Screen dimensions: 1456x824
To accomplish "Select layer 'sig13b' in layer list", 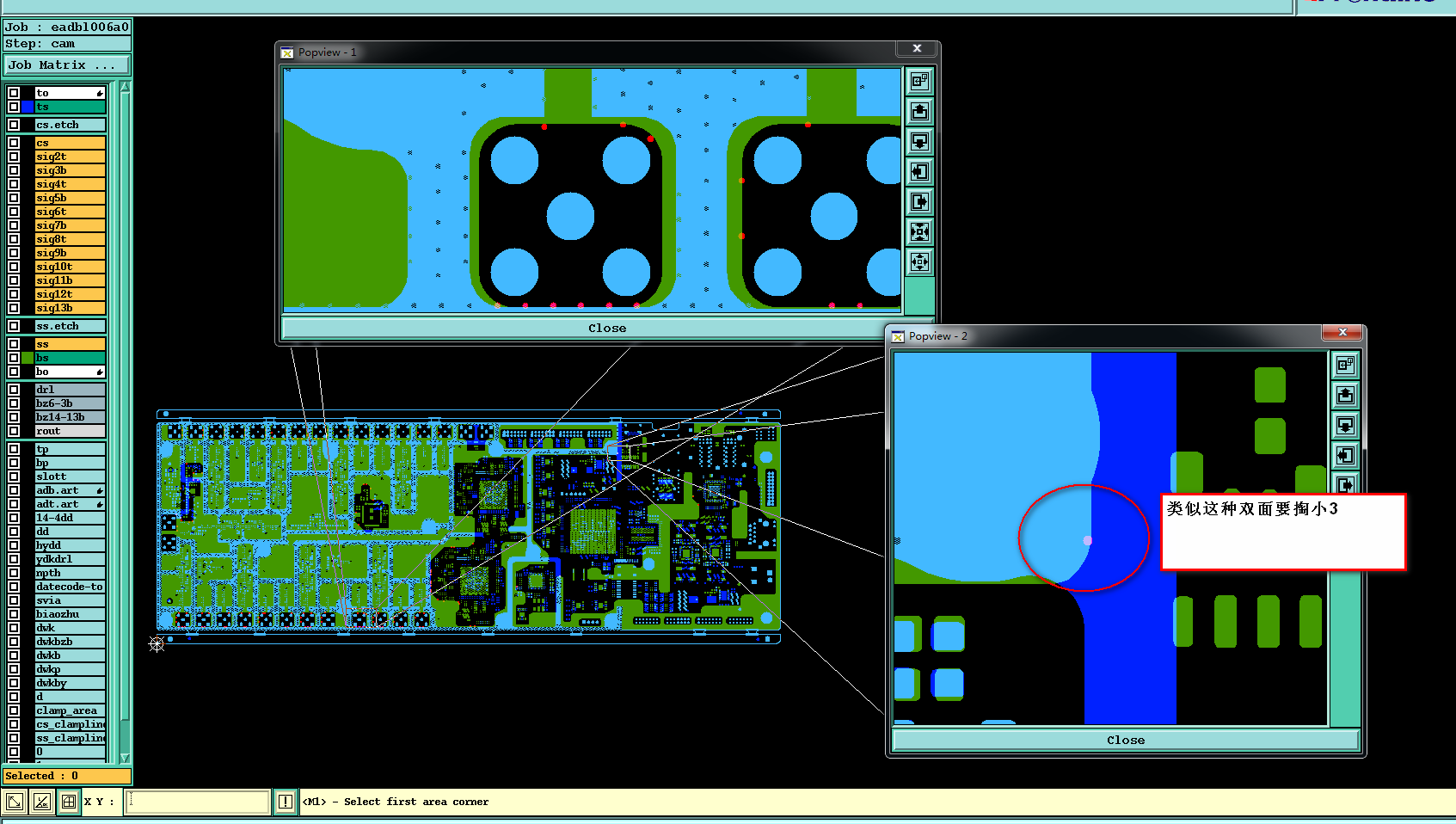I will point(70,308).
